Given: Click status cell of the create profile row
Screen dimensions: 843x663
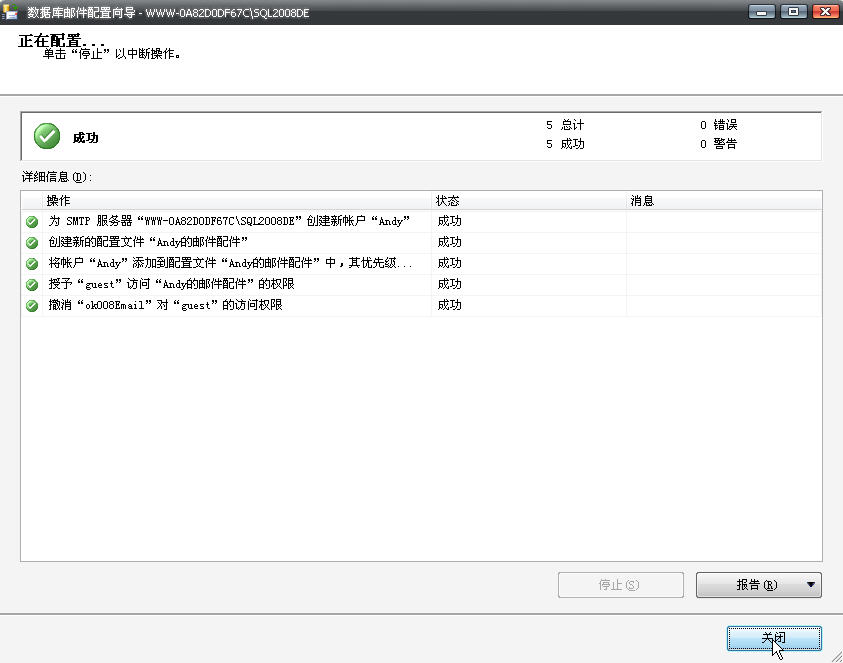Looking at the screenshot, I should pos(528,242).
